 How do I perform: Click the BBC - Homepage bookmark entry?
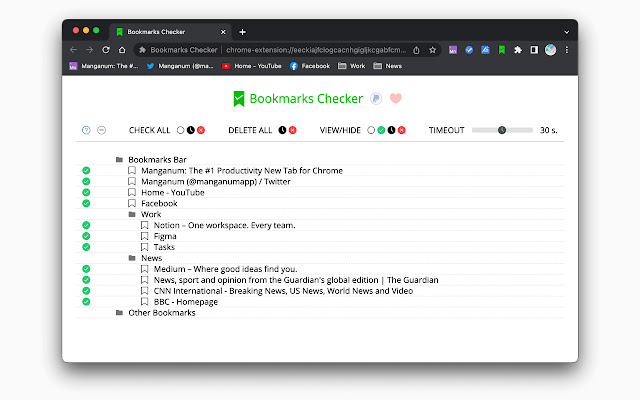pyautogui.click(x=186, y=302)
